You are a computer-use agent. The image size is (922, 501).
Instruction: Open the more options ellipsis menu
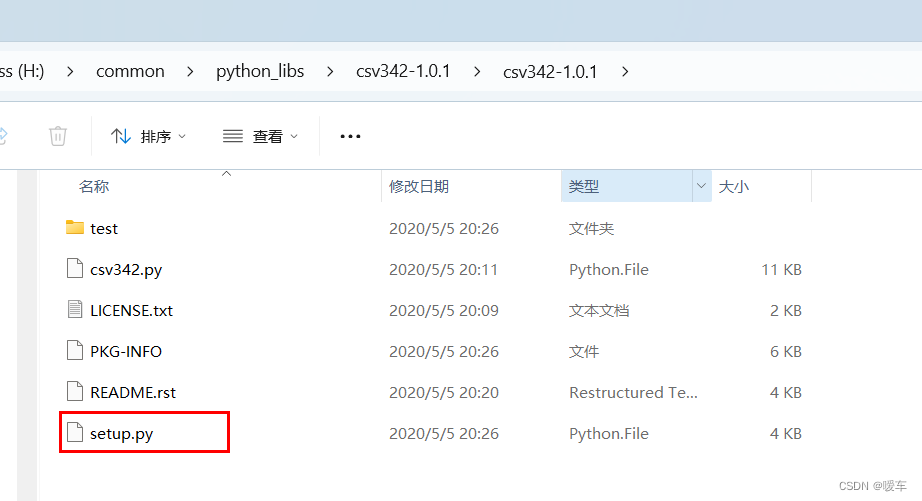[350, 136]
